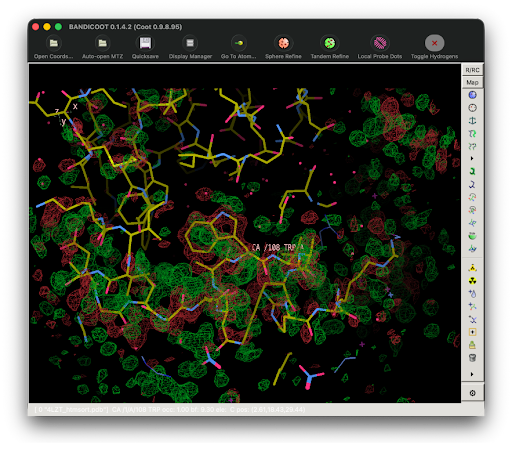The height and width of the screenshot is (452, 512).
Task: Click the anchor Fixed Atoms icon
Action: click(x=472, y=120)
